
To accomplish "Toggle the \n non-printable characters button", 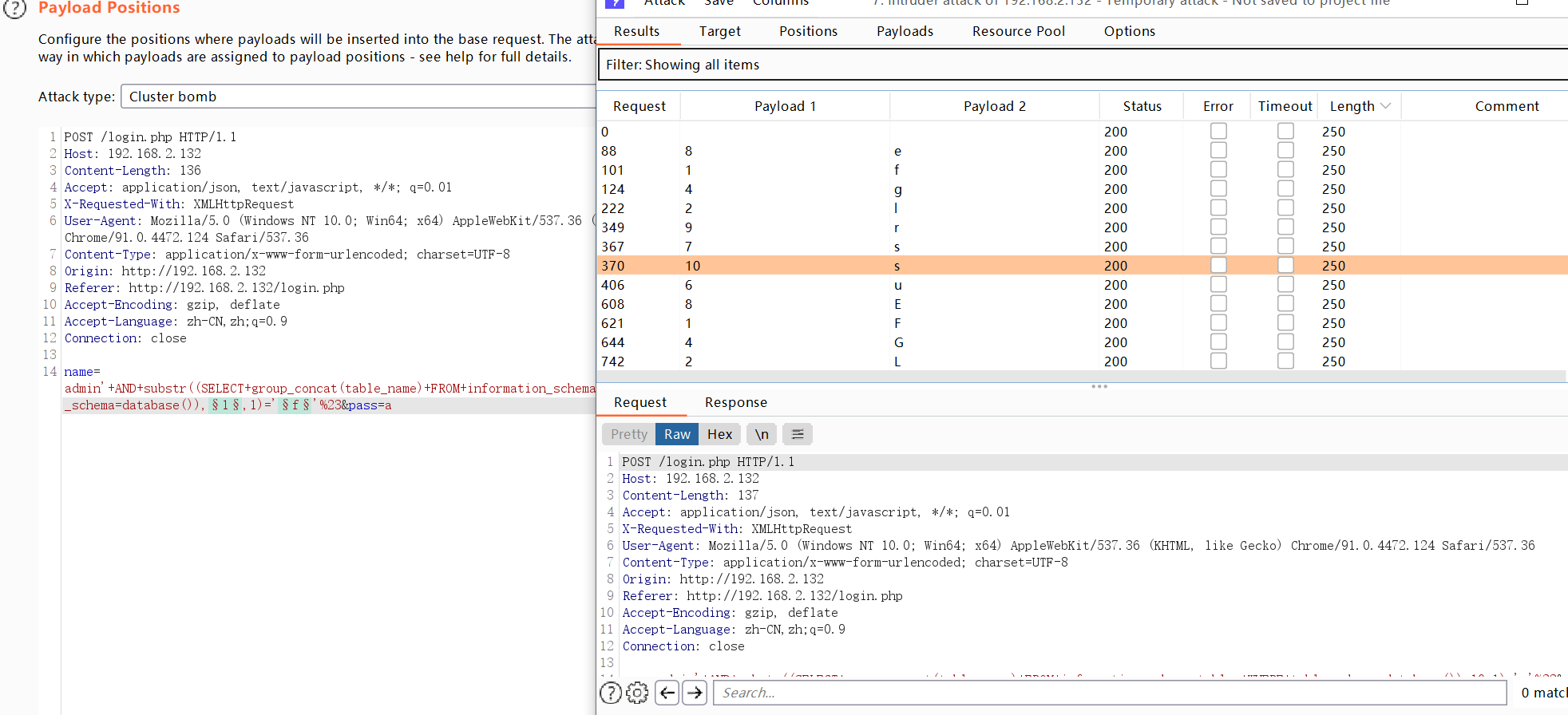I will (762, 434).
